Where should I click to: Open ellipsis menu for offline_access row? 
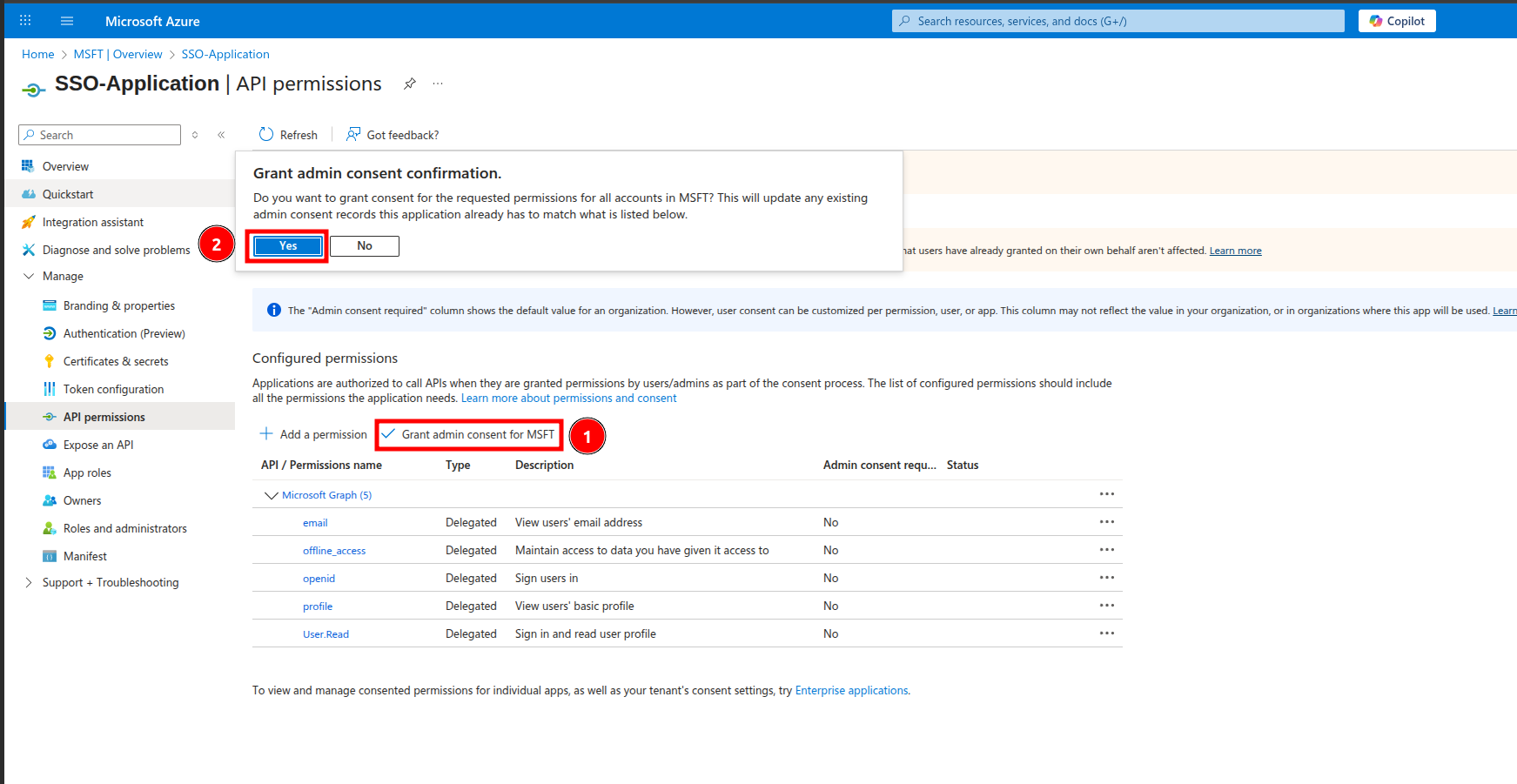[1107, 550]
